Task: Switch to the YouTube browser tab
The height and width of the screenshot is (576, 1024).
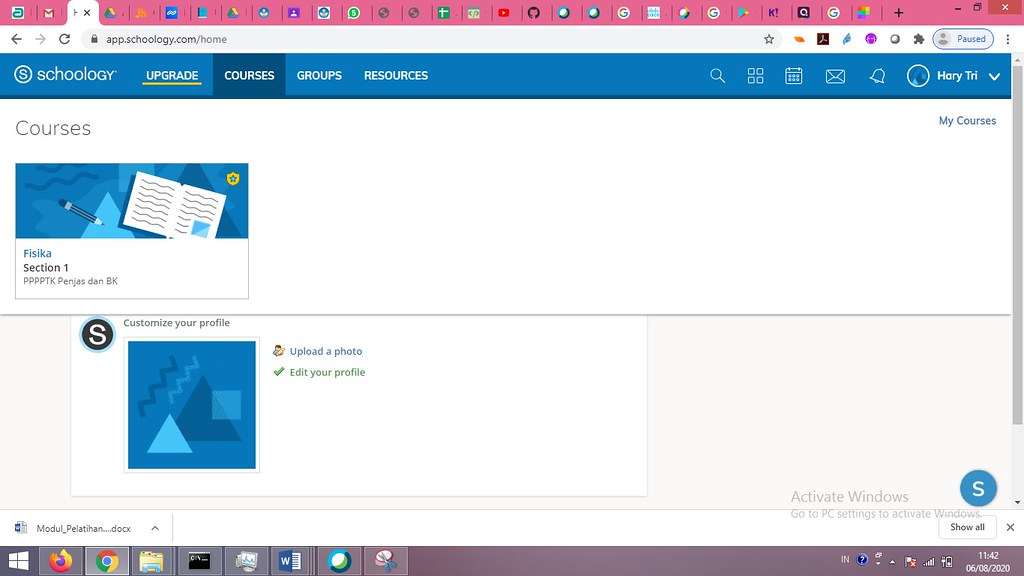Action: tap(504, 12)
